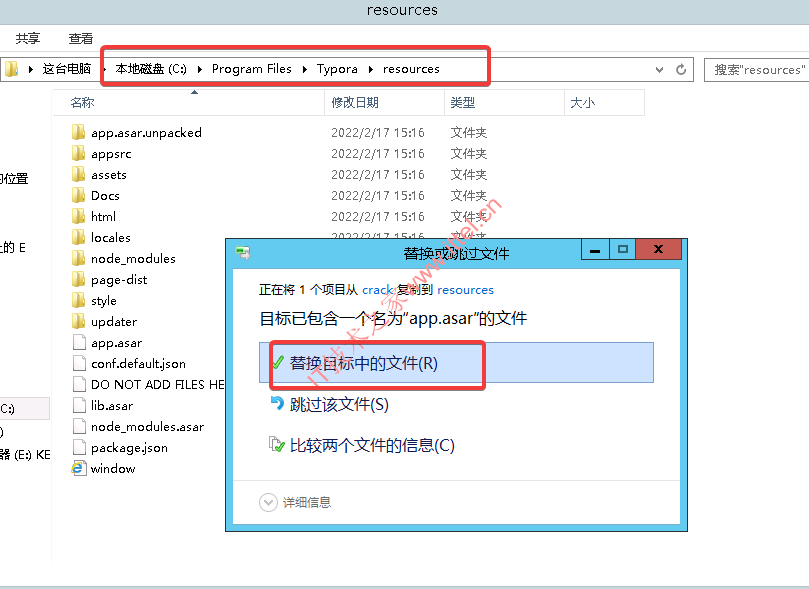
Task: Open the 查看 ribbon tab
Action: [81, 38]
